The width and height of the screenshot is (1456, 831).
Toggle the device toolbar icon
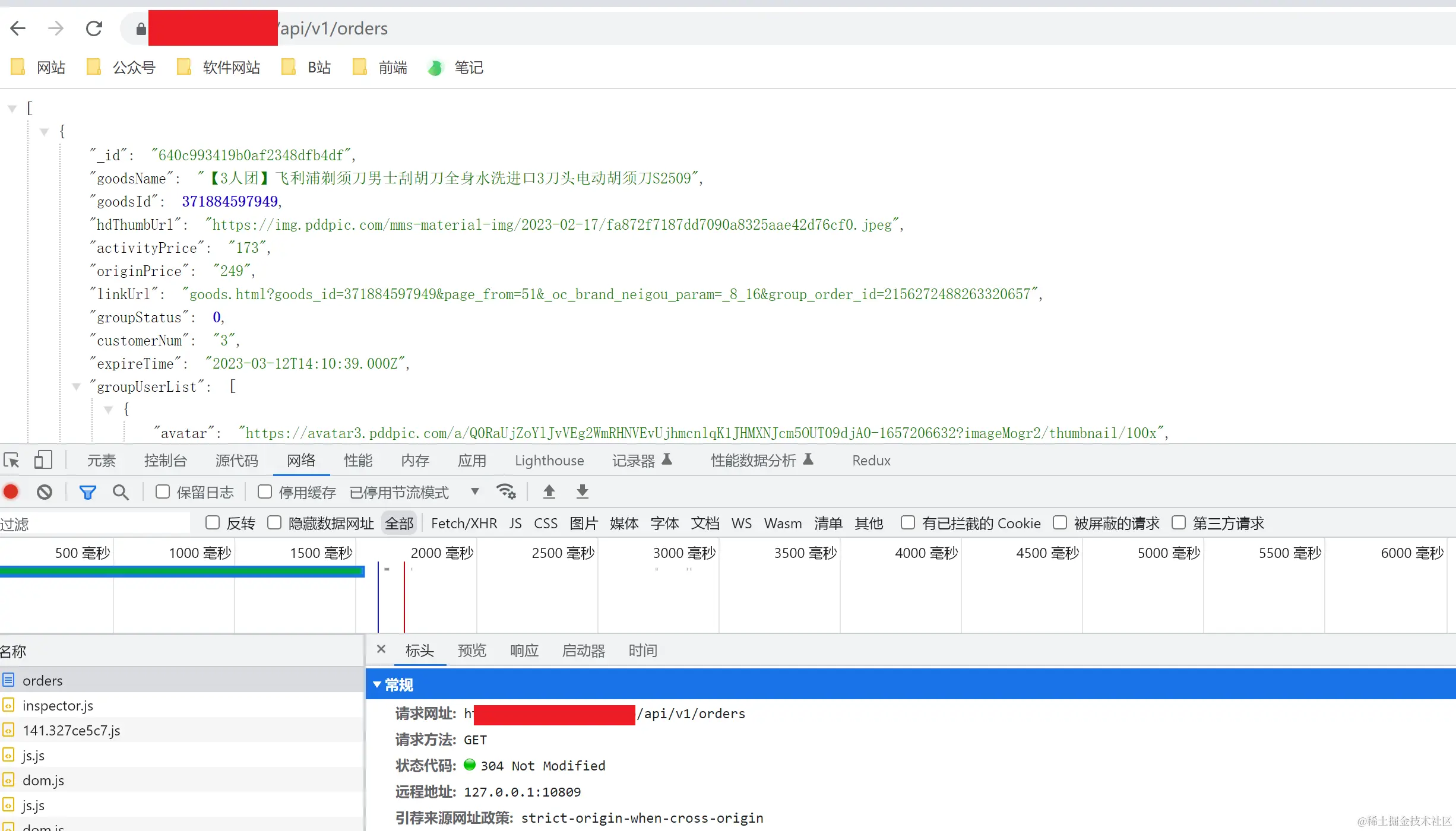pyautogui.click(x=43, y=460)
